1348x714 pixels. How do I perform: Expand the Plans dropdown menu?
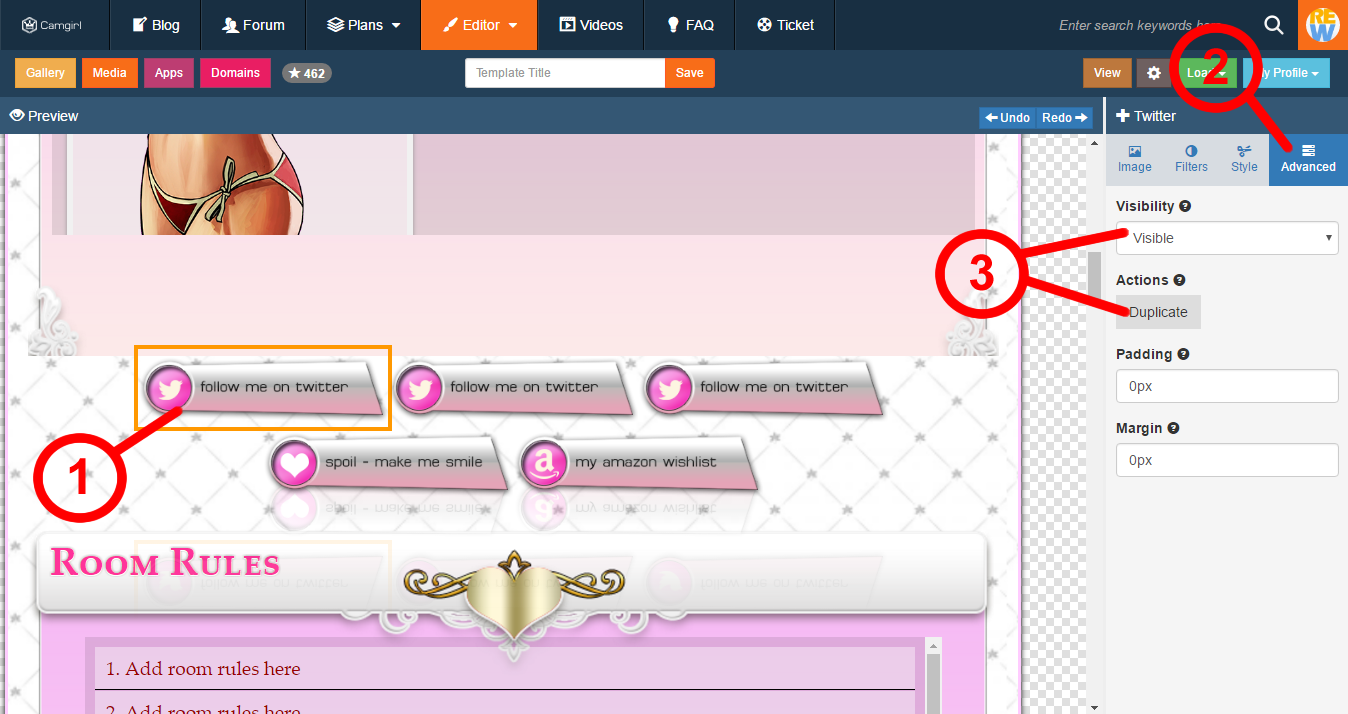pos(365,25)
